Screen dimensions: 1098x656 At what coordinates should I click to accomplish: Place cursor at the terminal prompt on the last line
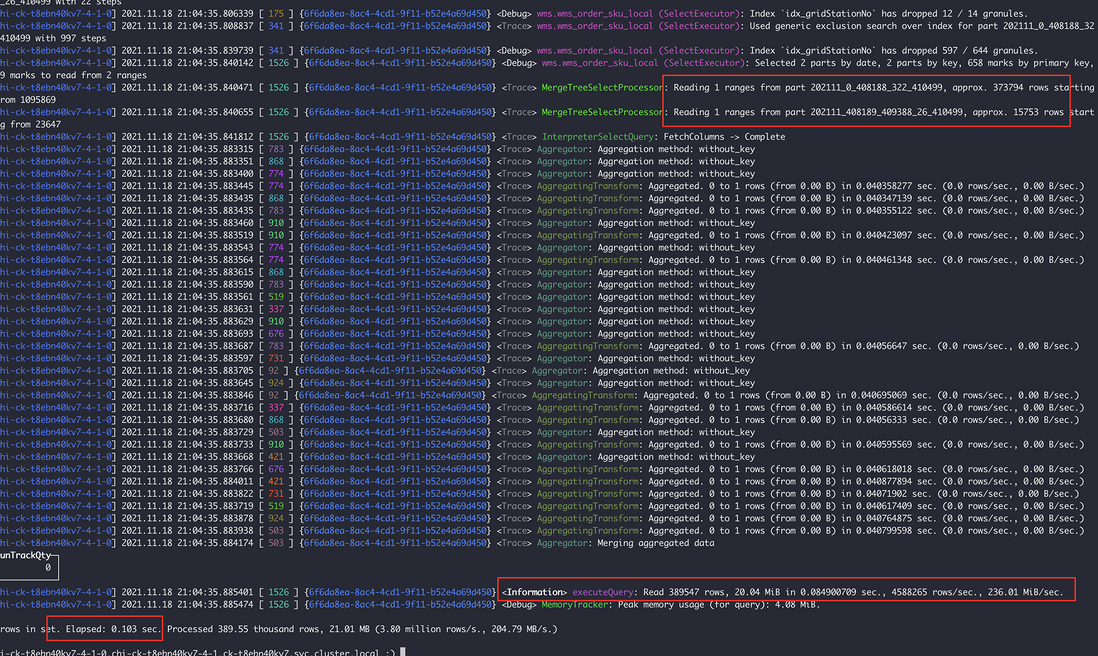coord(403,652)
